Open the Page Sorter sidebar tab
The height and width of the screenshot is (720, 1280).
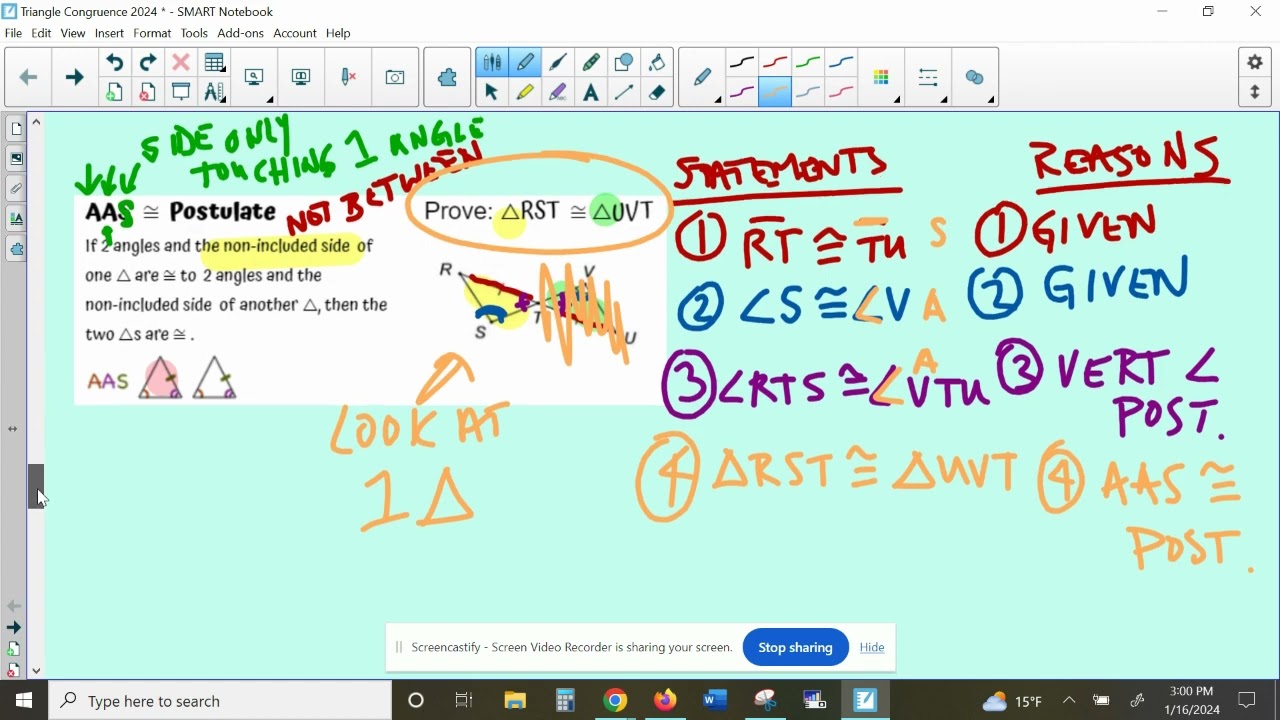16,129
